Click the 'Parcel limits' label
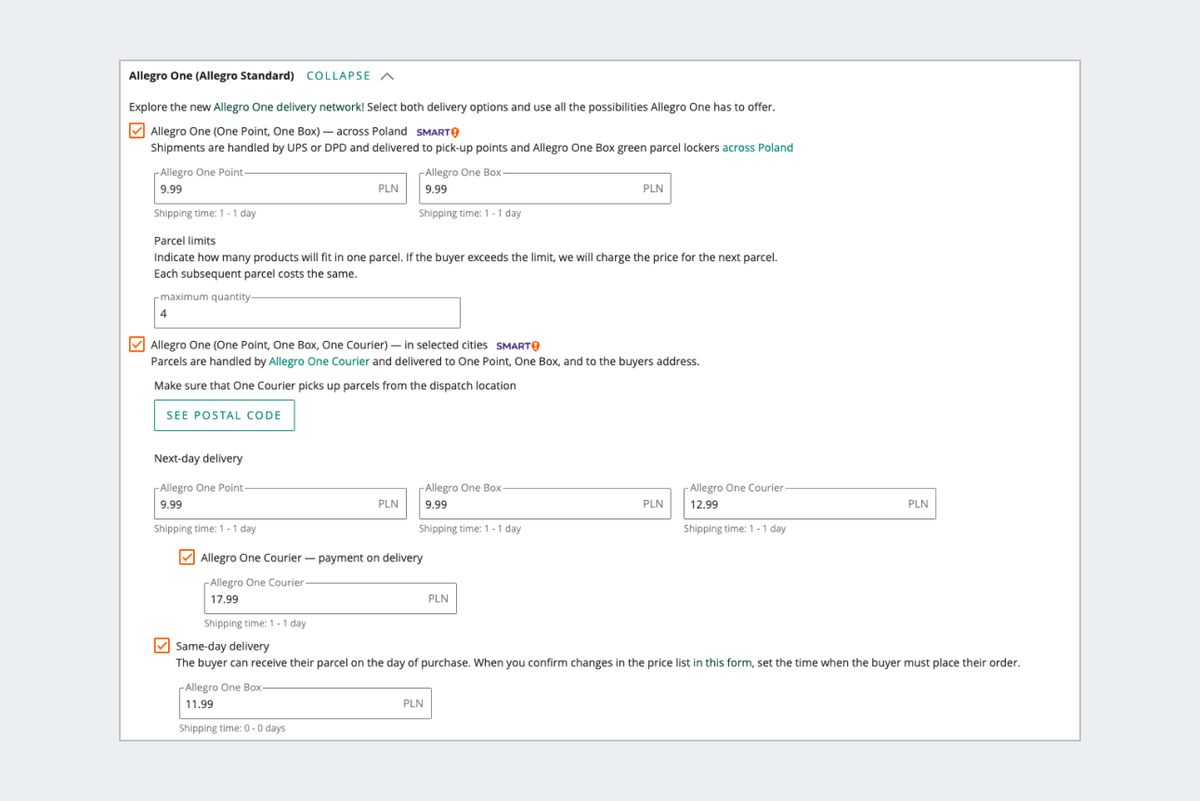 185,241
